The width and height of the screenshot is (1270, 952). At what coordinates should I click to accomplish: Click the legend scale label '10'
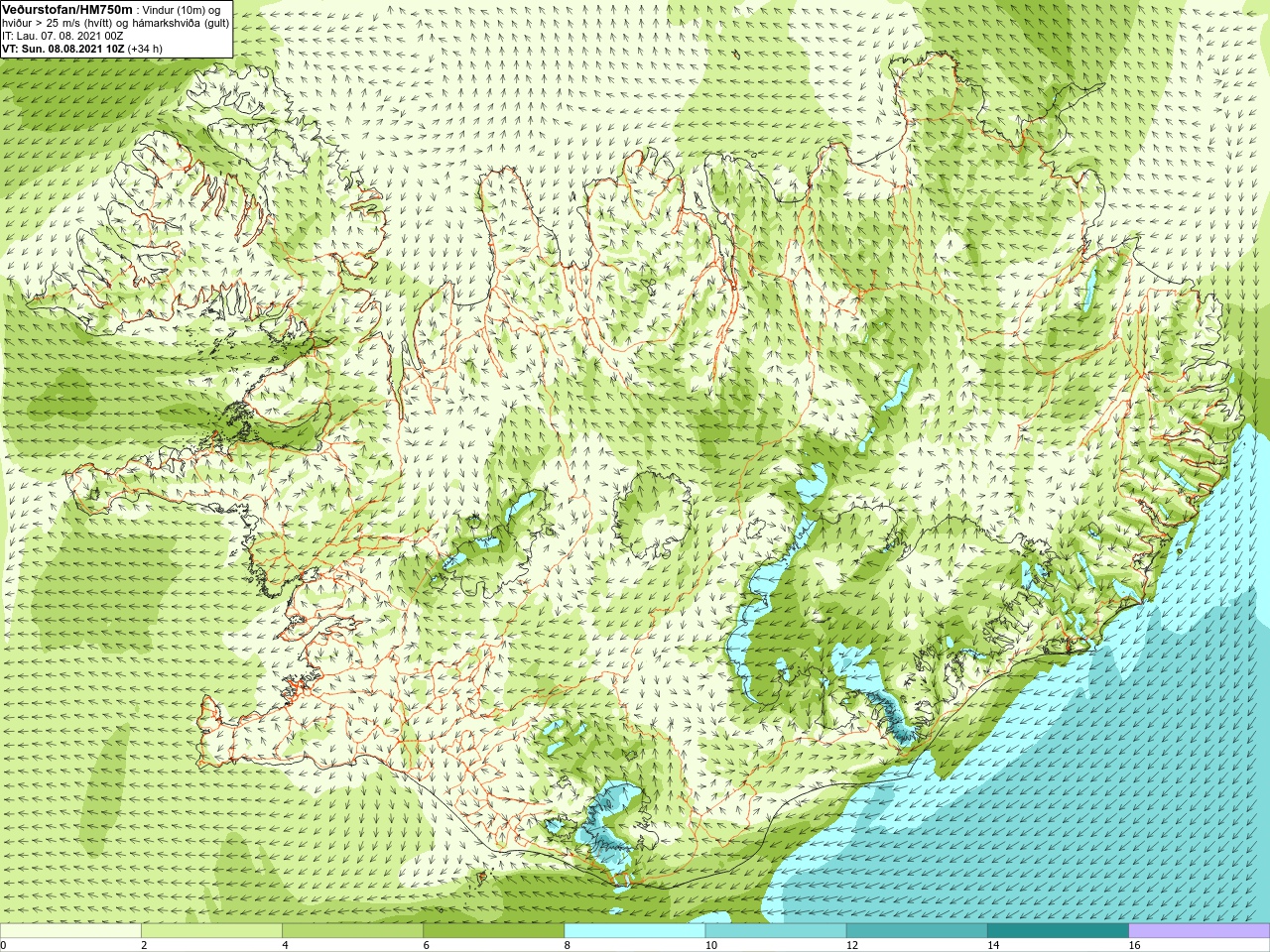(x=710, y=945)
